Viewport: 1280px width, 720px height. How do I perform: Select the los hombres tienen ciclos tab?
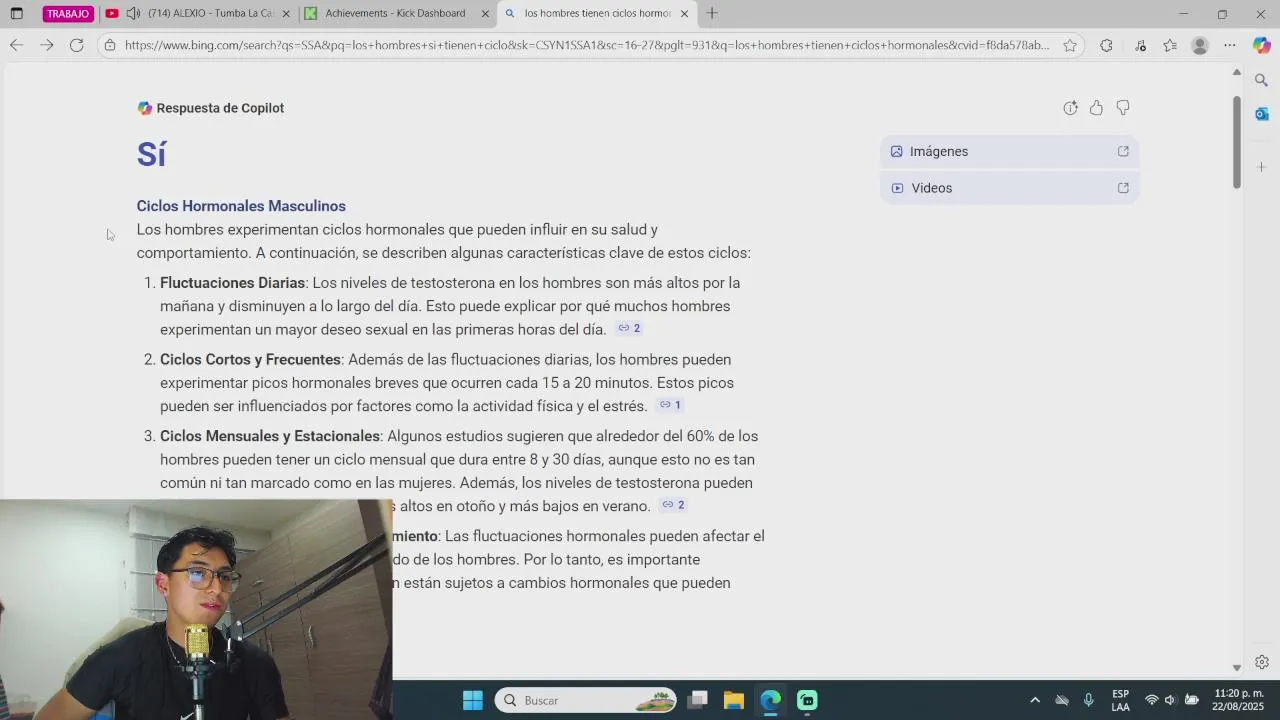pos(598,14)
